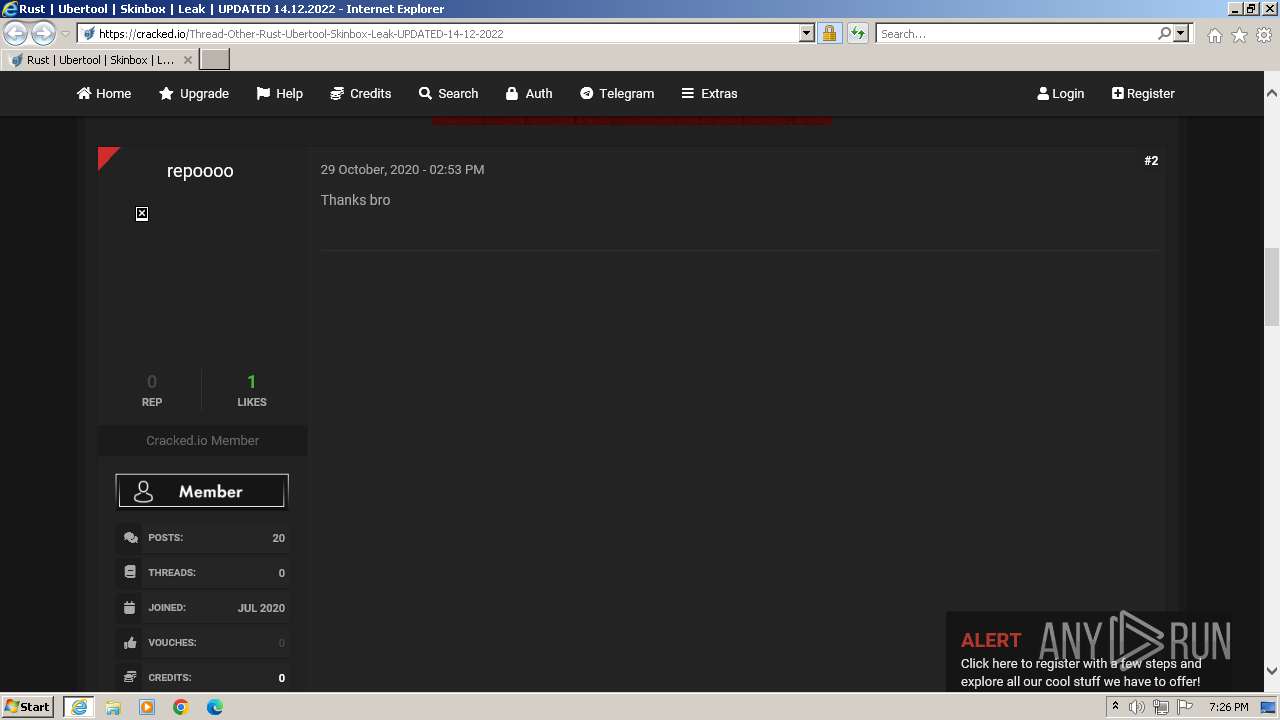
Task: Open the media player taskbar icon
Action: (147, 707)
